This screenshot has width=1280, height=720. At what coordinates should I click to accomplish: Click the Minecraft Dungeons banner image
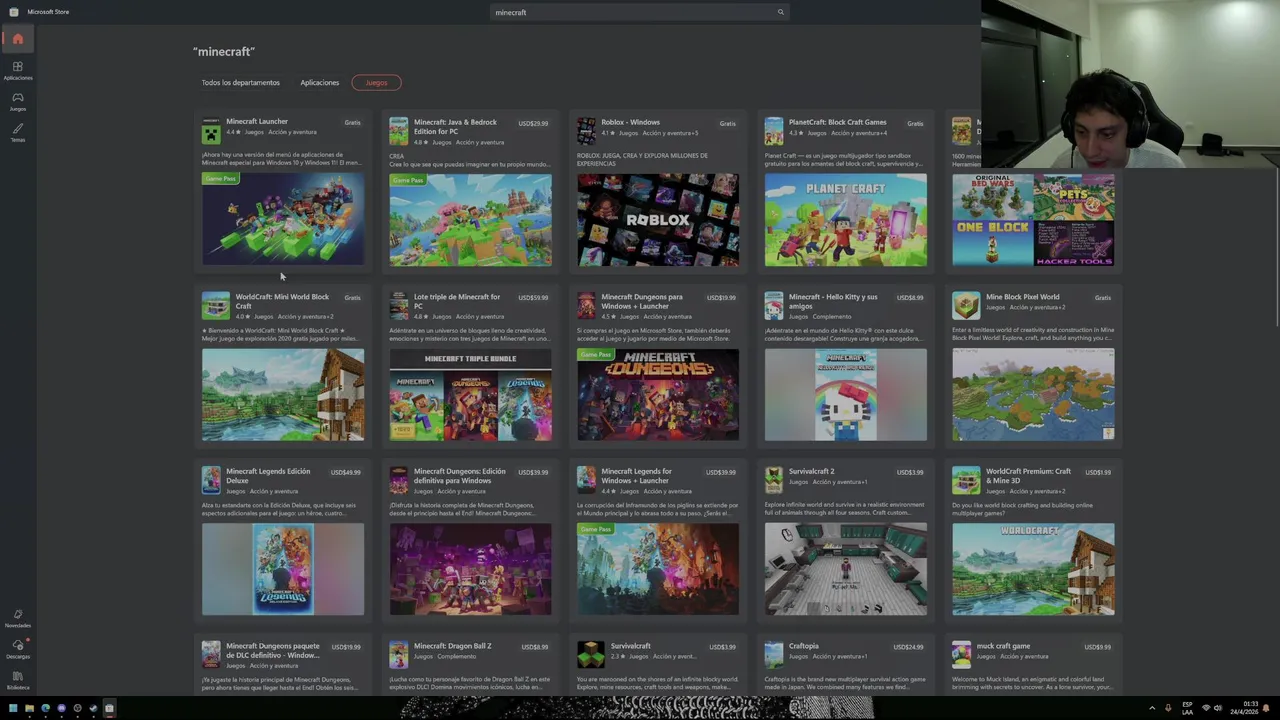[x=658, y=395]
